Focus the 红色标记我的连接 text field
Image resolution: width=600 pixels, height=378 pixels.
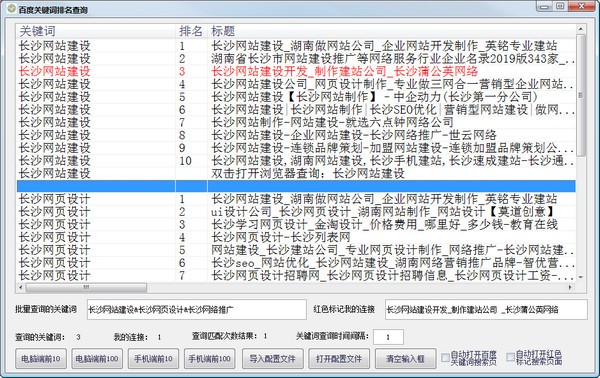(486, 310)
